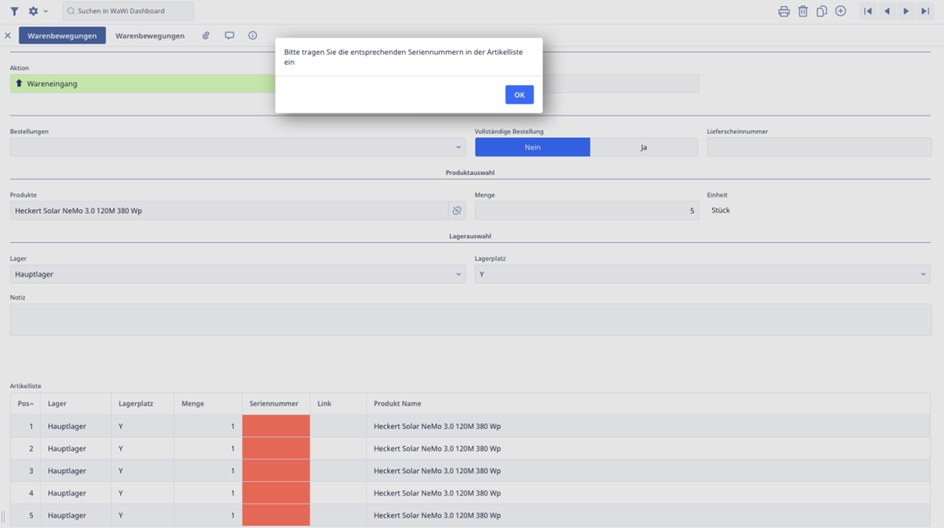
Task: Switch to the highlighted Warenbewegungen tab
Action: pyautogui.click(x=62, y=36)
